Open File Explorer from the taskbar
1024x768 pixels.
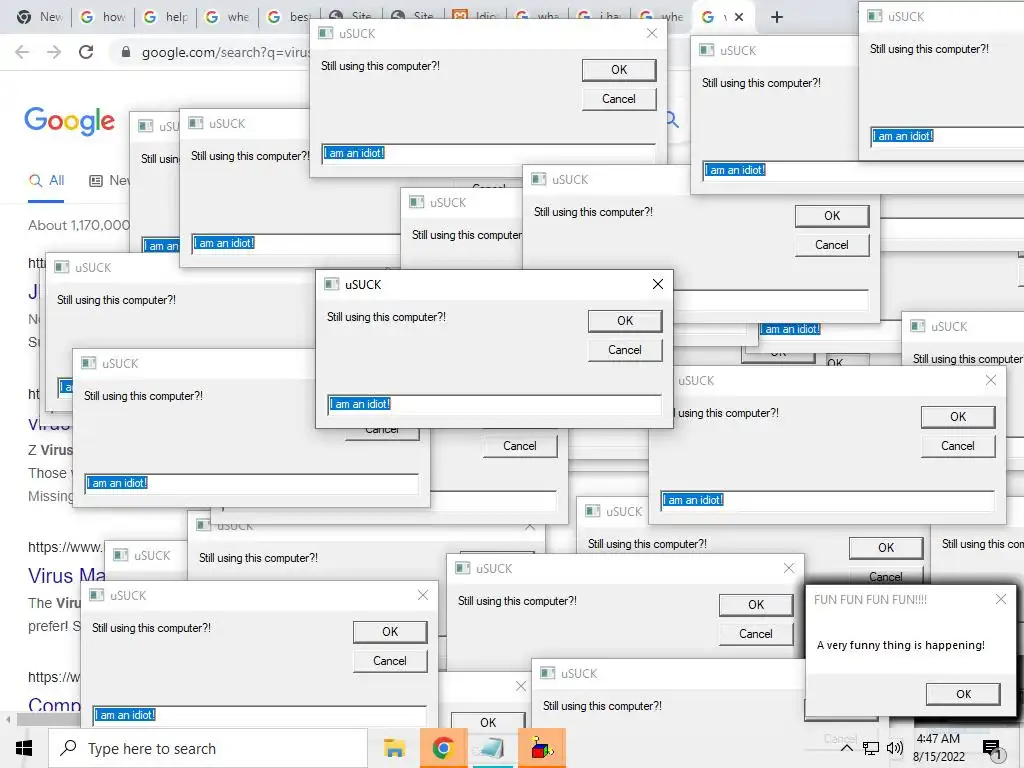coord(394,748)
